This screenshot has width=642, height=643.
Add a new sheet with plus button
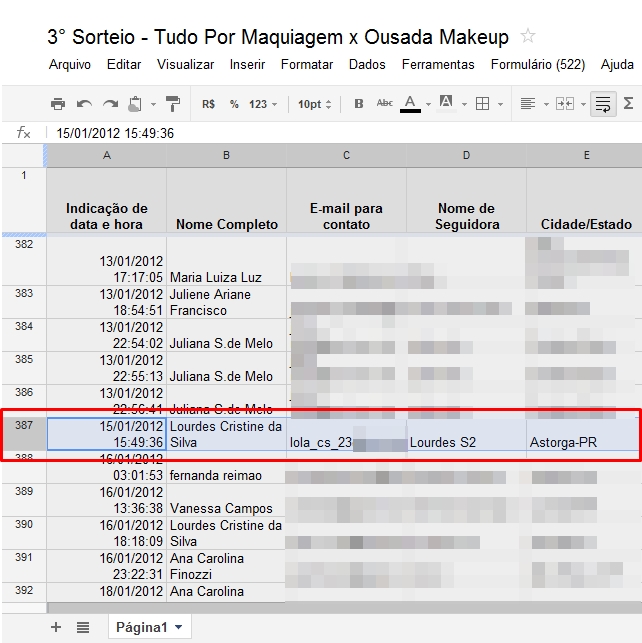(x=56, y=627)
